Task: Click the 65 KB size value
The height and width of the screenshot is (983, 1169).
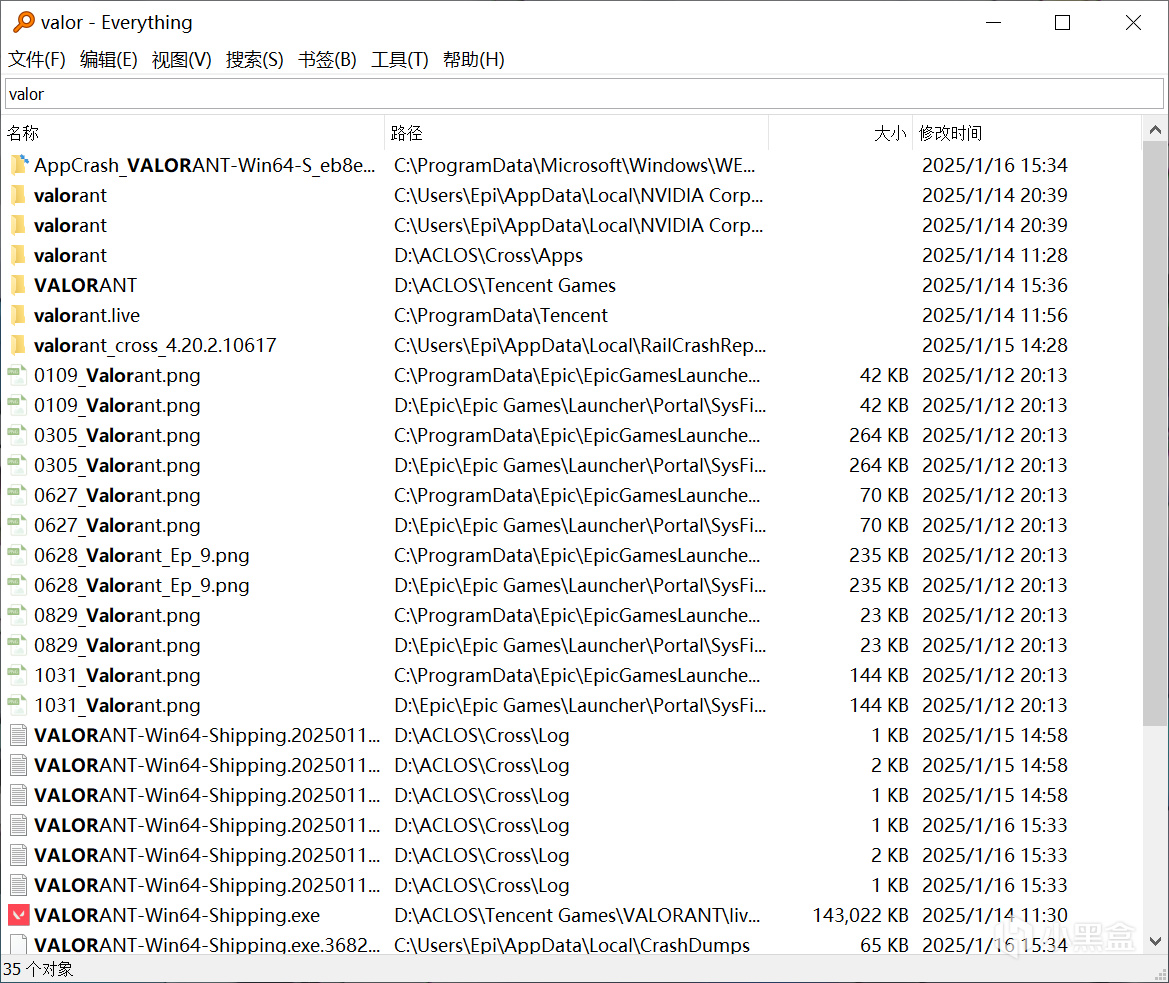Action: (x=884, y=945)
